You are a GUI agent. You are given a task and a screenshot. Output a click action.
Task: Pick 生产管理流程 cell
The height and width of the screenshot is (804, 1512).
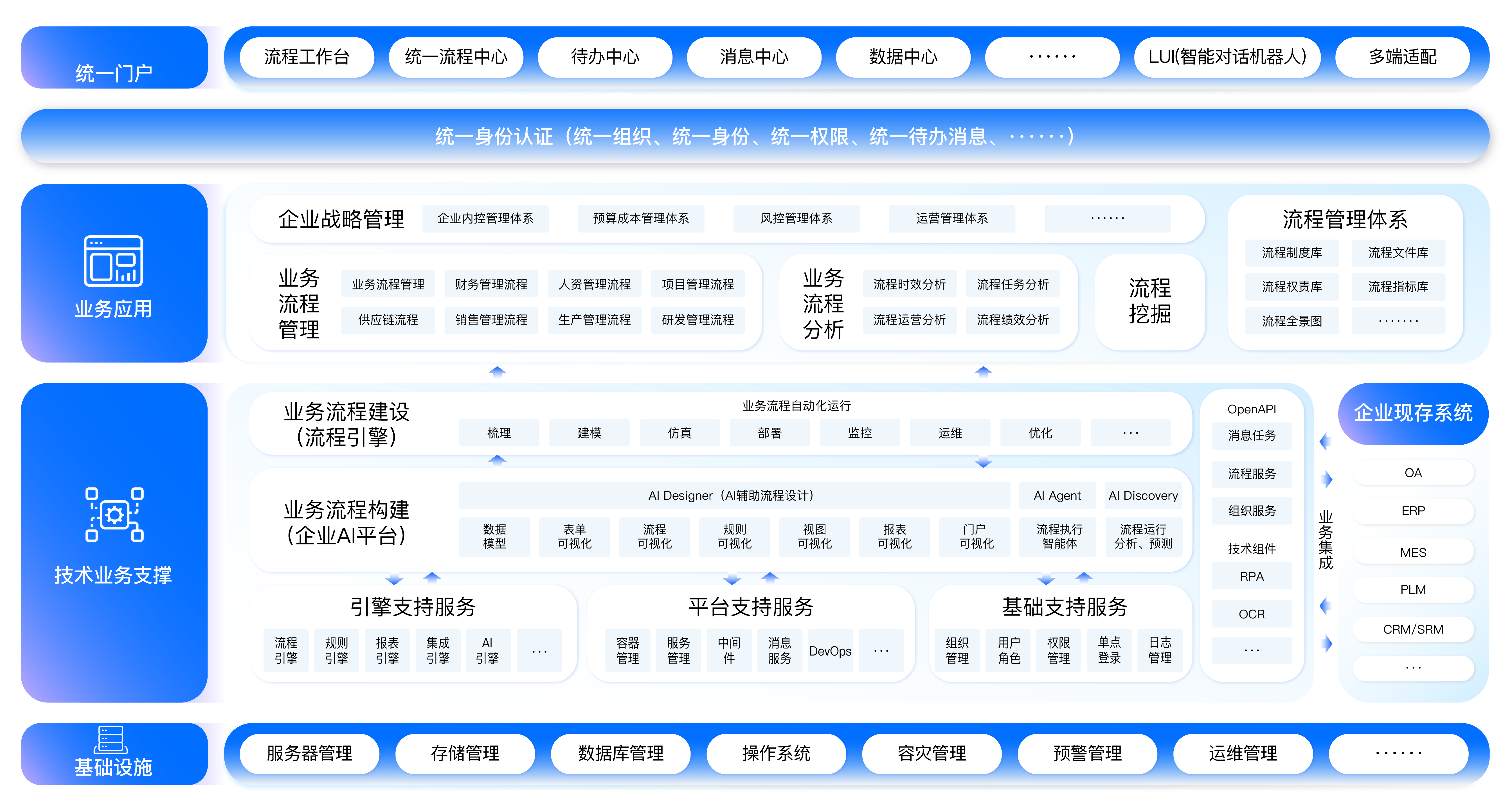595,320
